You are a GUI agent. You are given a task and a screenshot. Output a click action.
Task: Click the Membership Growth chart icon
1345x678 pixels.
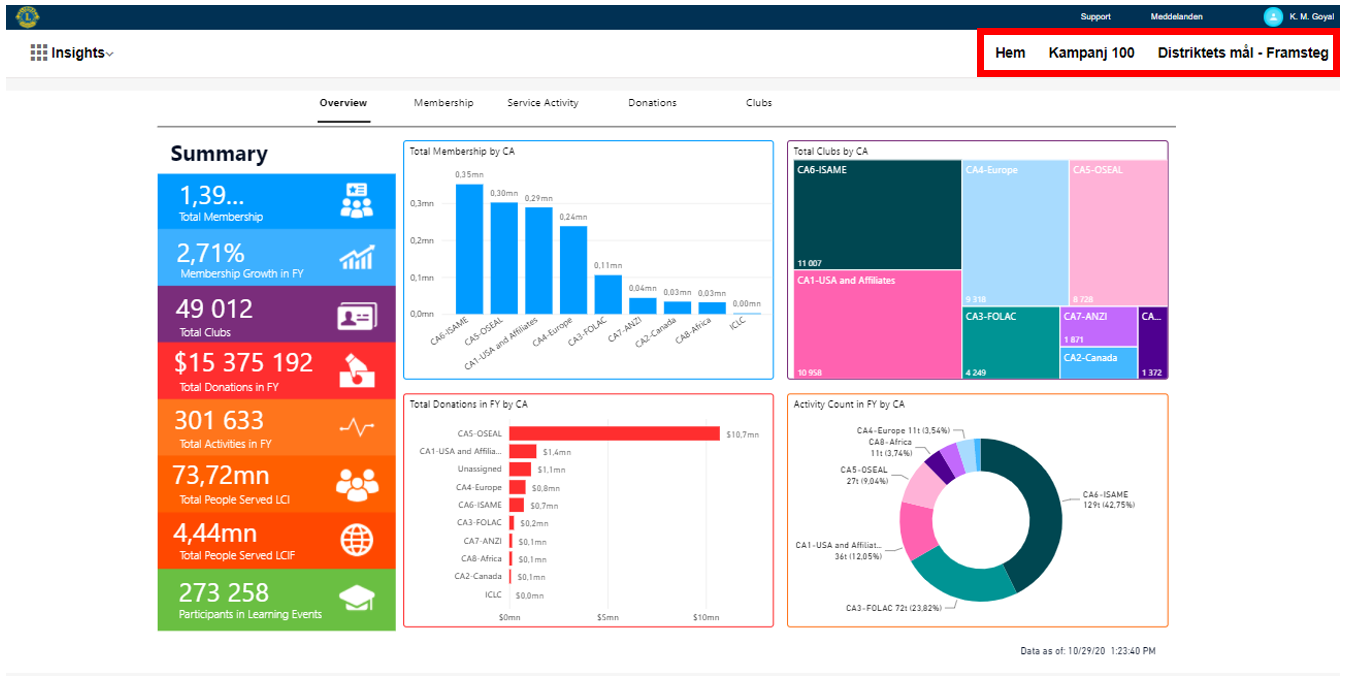coord(356,258)
